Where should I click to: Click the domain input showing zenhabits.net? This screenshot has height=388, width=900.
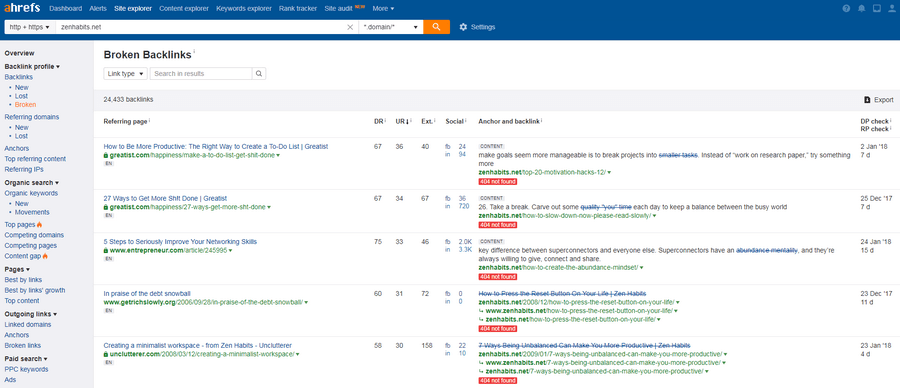(x=201, y=27)
